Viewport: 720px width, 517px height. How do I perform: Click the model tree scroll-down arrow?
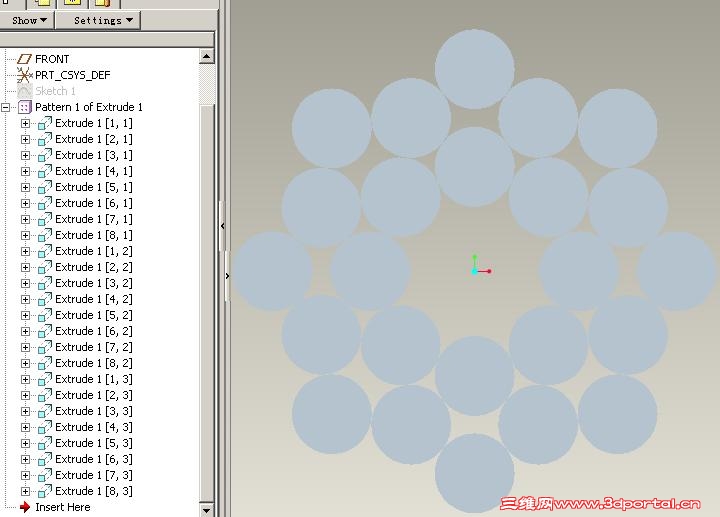tap(207, 510)
